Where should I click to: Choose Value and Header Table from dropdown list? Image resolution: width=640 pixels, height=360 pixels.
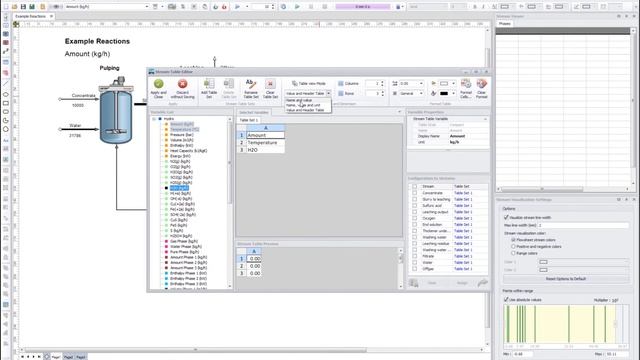pos(305,110)
